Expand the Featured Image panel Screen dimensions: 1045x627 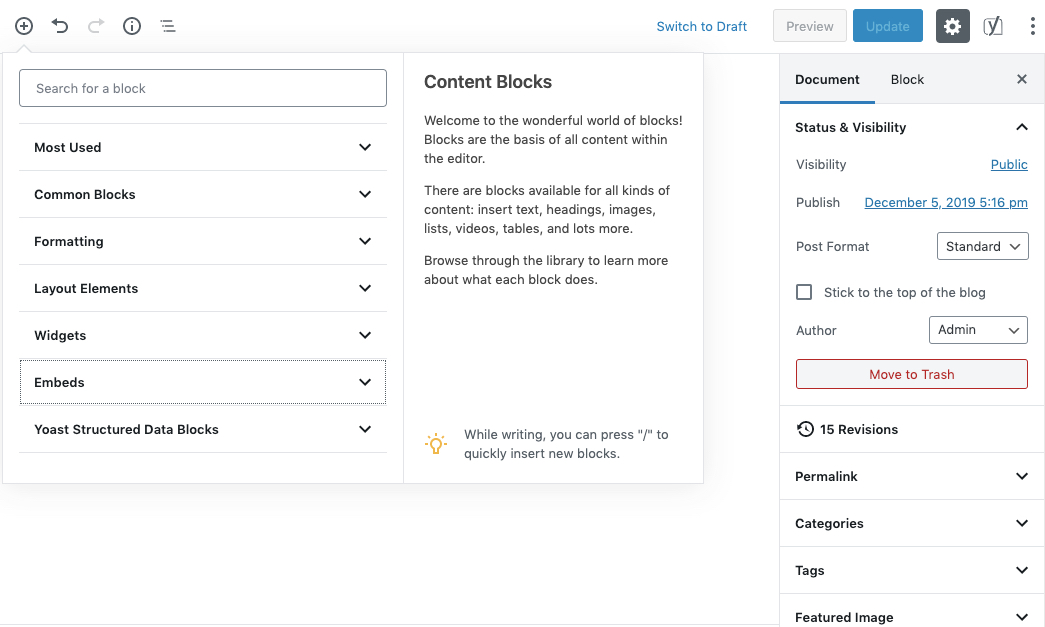tap(912, 616)
